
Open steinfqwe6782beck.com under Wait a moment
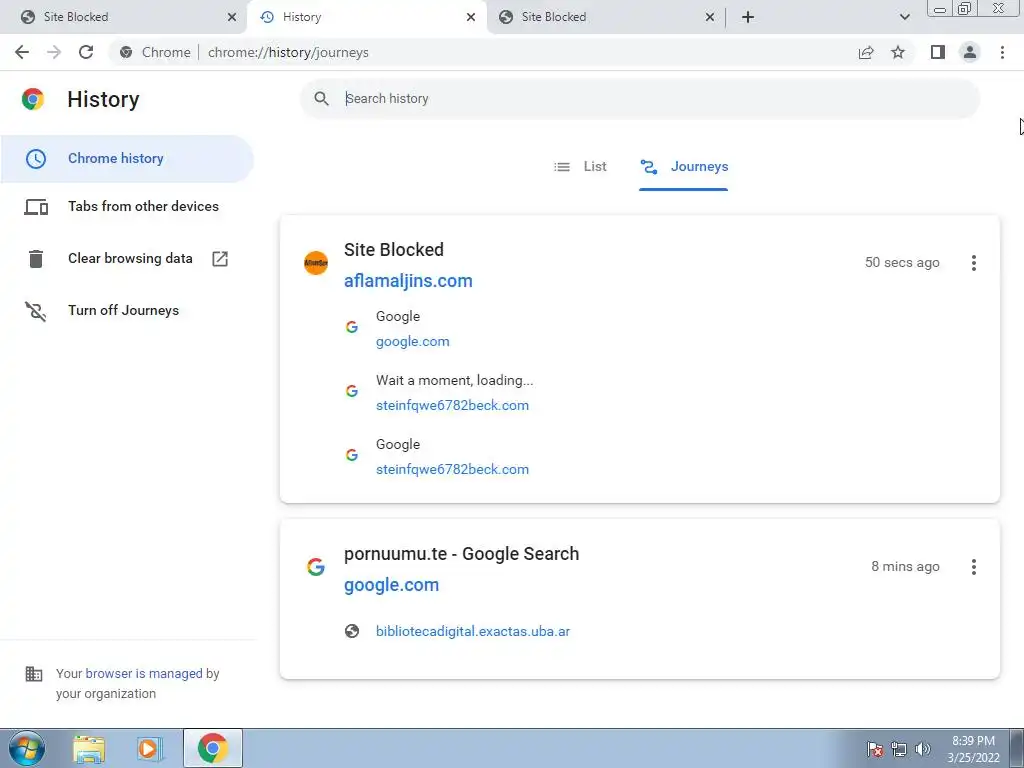pos(452,406)
